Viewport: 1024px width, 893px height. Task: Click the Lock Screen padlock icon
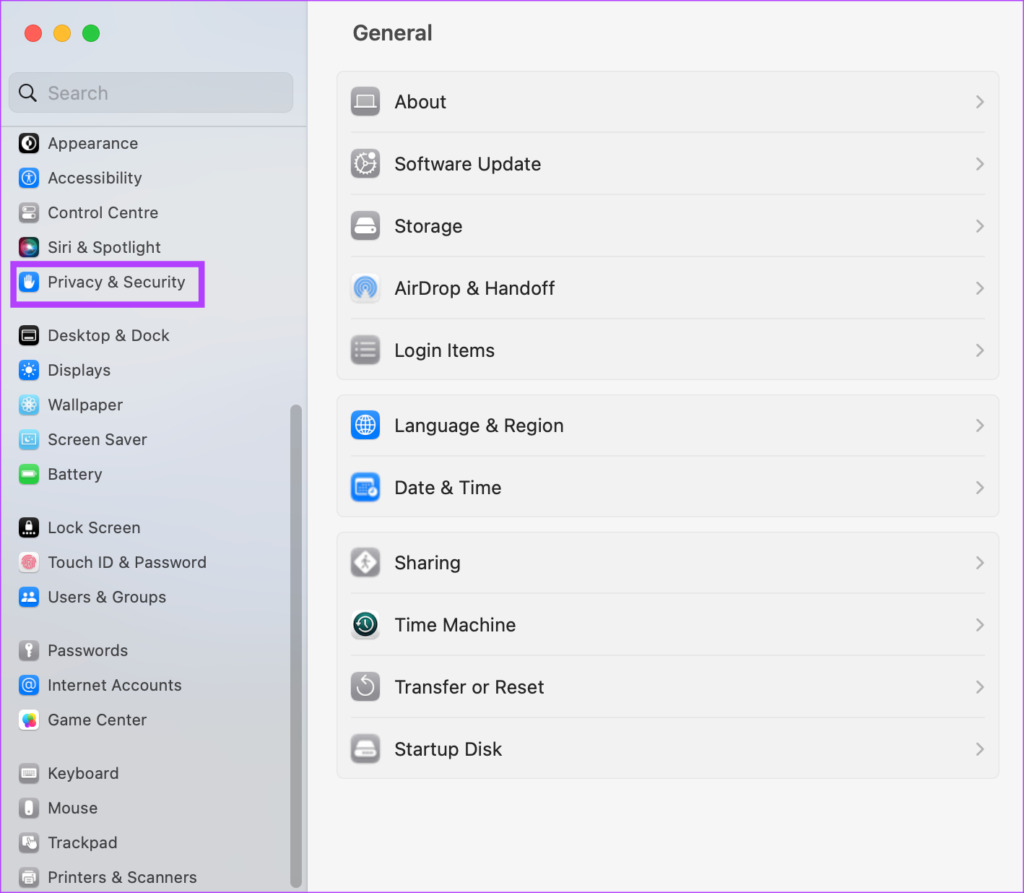click(29, 527)
